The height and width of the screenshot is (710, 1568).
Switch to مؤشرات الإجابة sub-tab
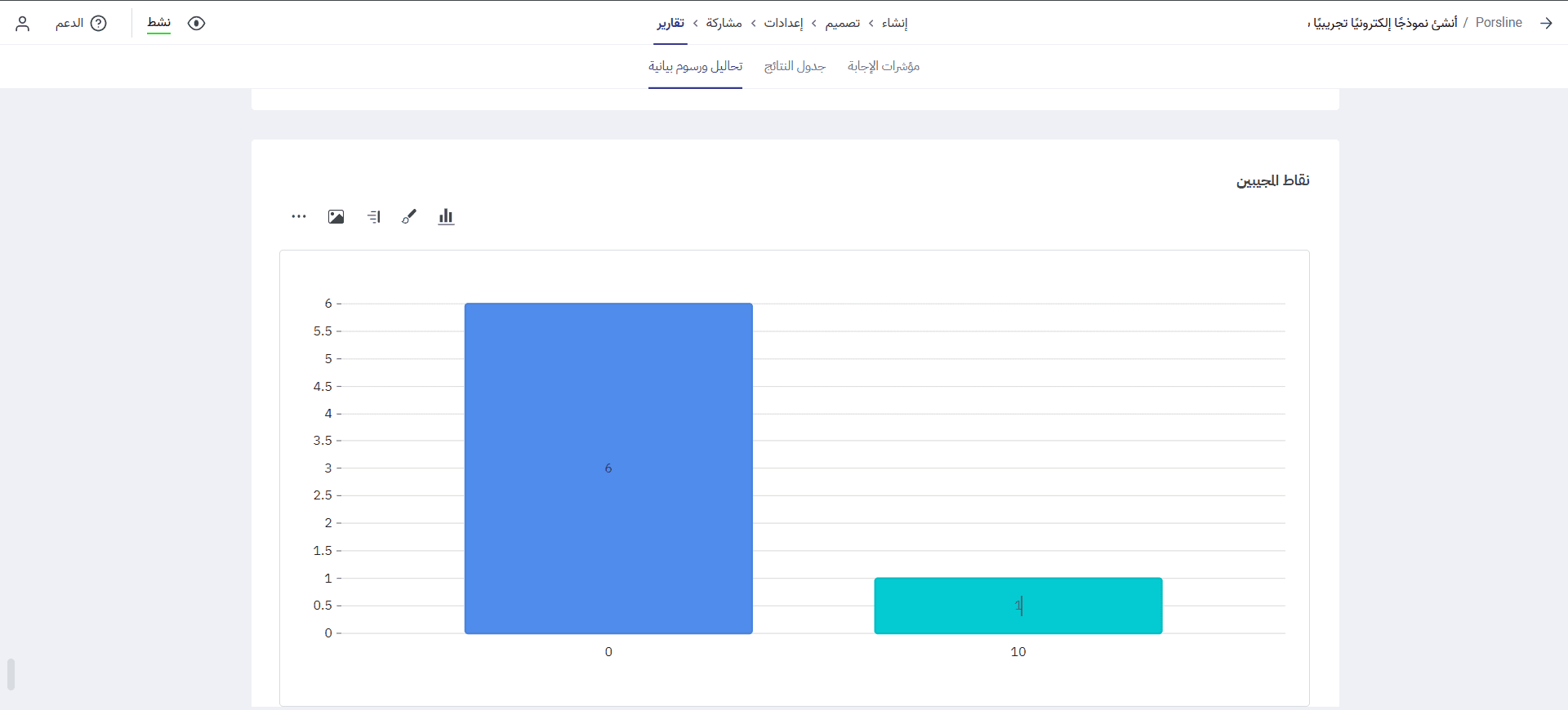(884, 66)
